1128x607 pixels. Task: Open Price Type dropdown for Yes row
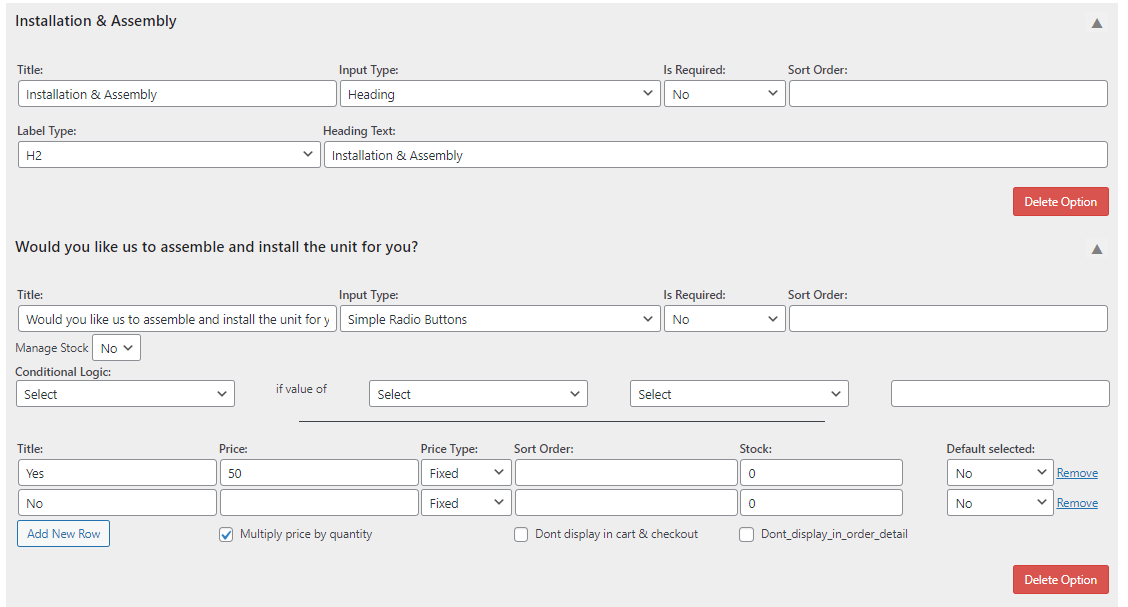(x=466, y=473)
